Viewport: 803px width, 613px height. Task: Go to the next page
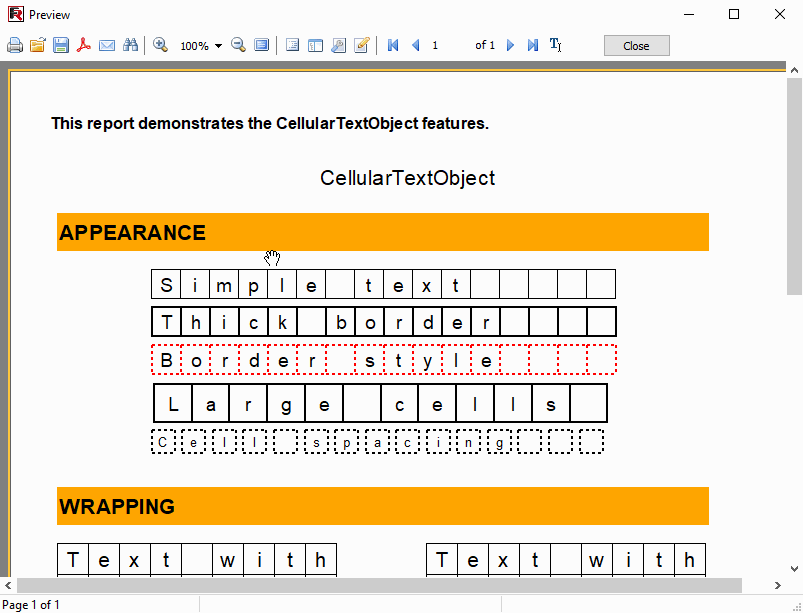tap(510, 46)
